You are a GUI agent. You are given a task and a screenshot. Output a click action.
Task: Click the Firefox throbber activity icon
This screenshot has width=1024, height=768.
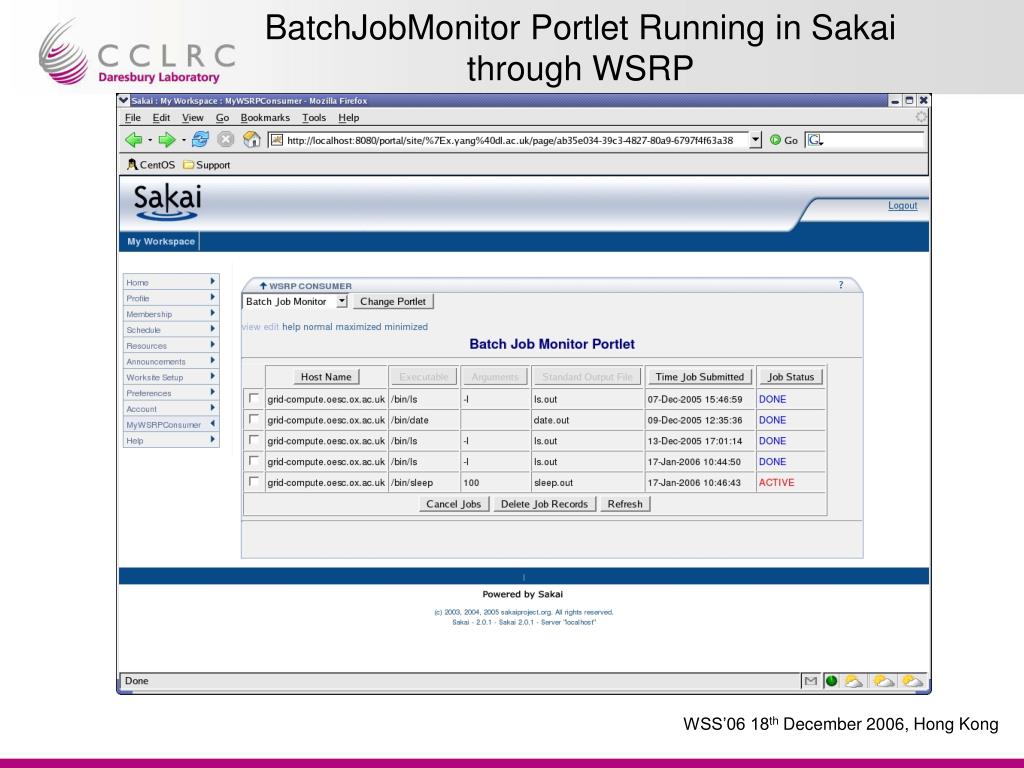point(921,117)
